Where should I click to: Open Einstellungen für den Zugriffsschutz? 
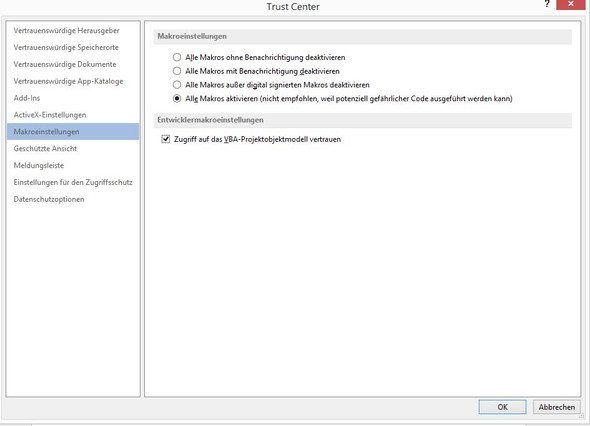click(x=73, y=182)
